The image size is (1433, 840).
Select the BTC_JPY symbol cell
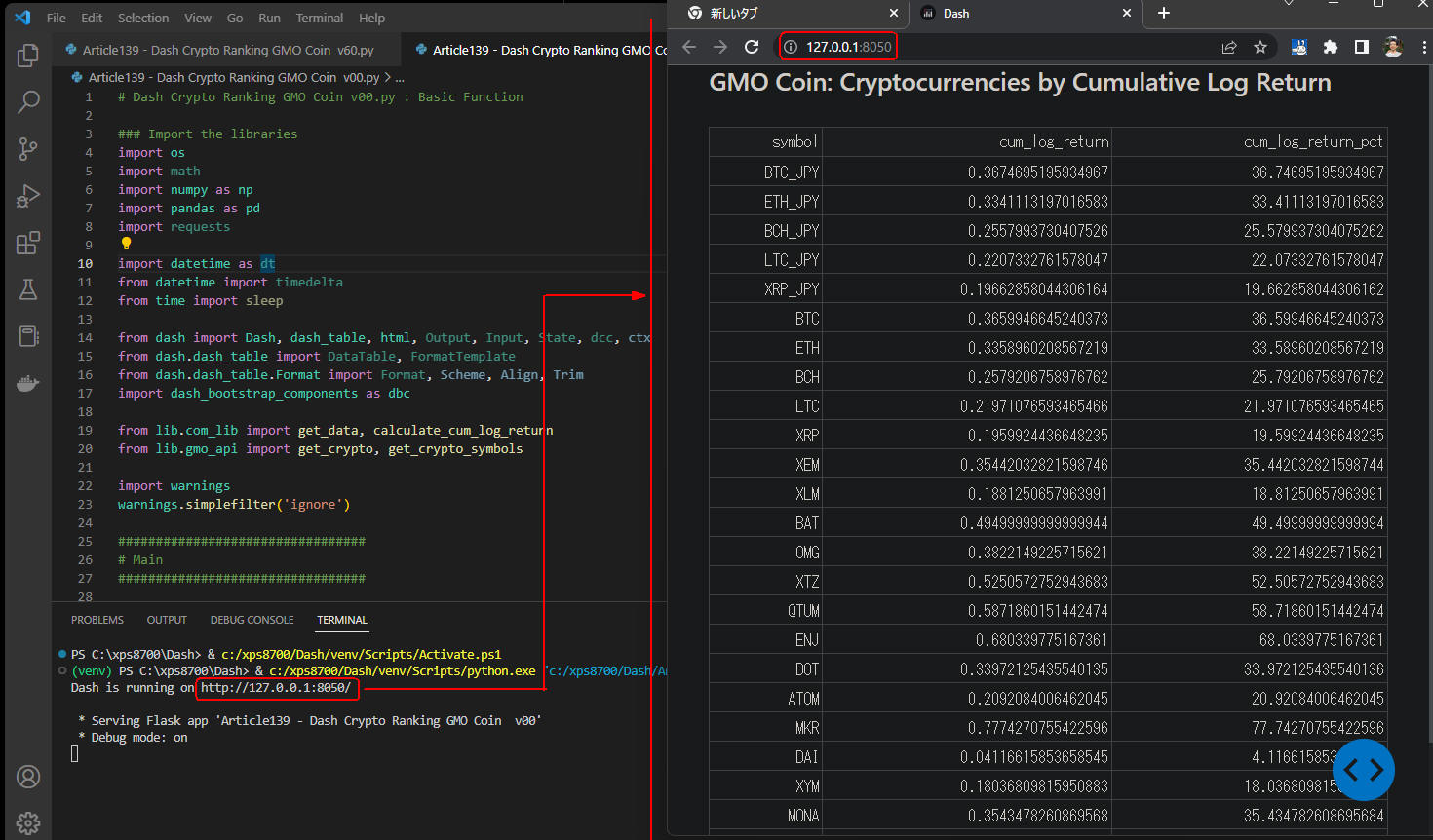[x=764, y=172]
